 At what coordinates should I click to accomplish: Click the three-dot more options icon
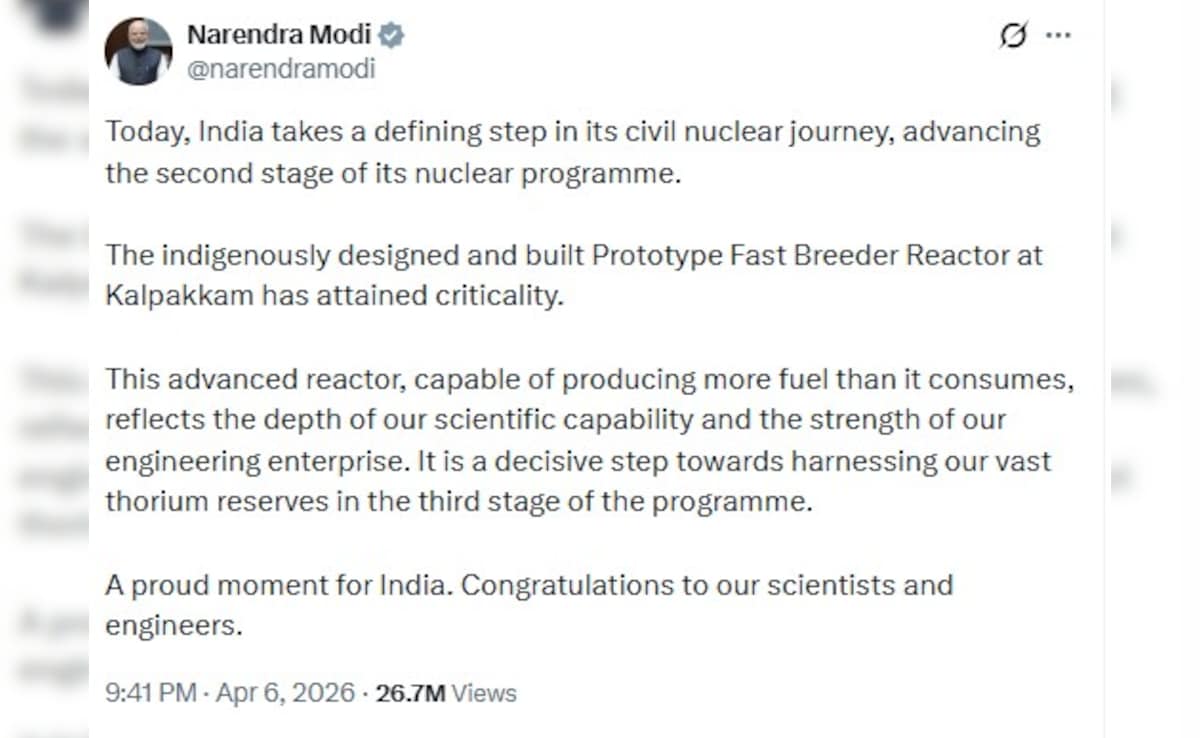(1057, 34)
